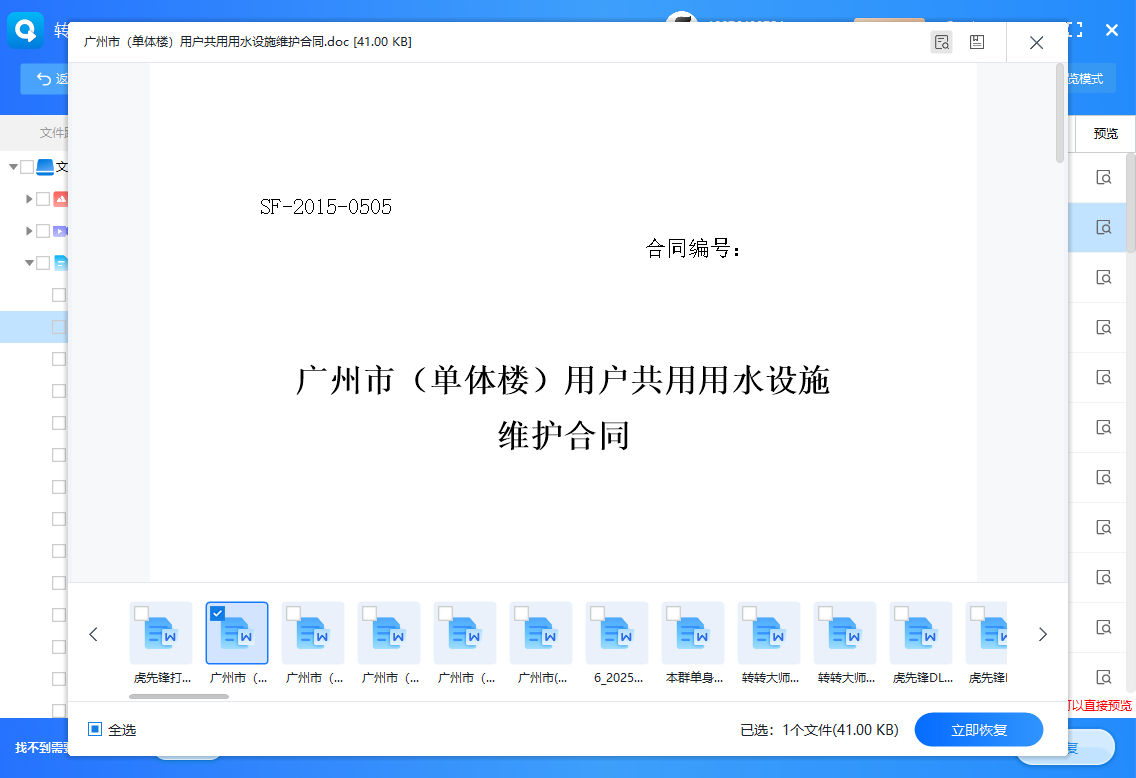Collapse the top-level tree root node
1136x778 pixels.
point(13,167)
